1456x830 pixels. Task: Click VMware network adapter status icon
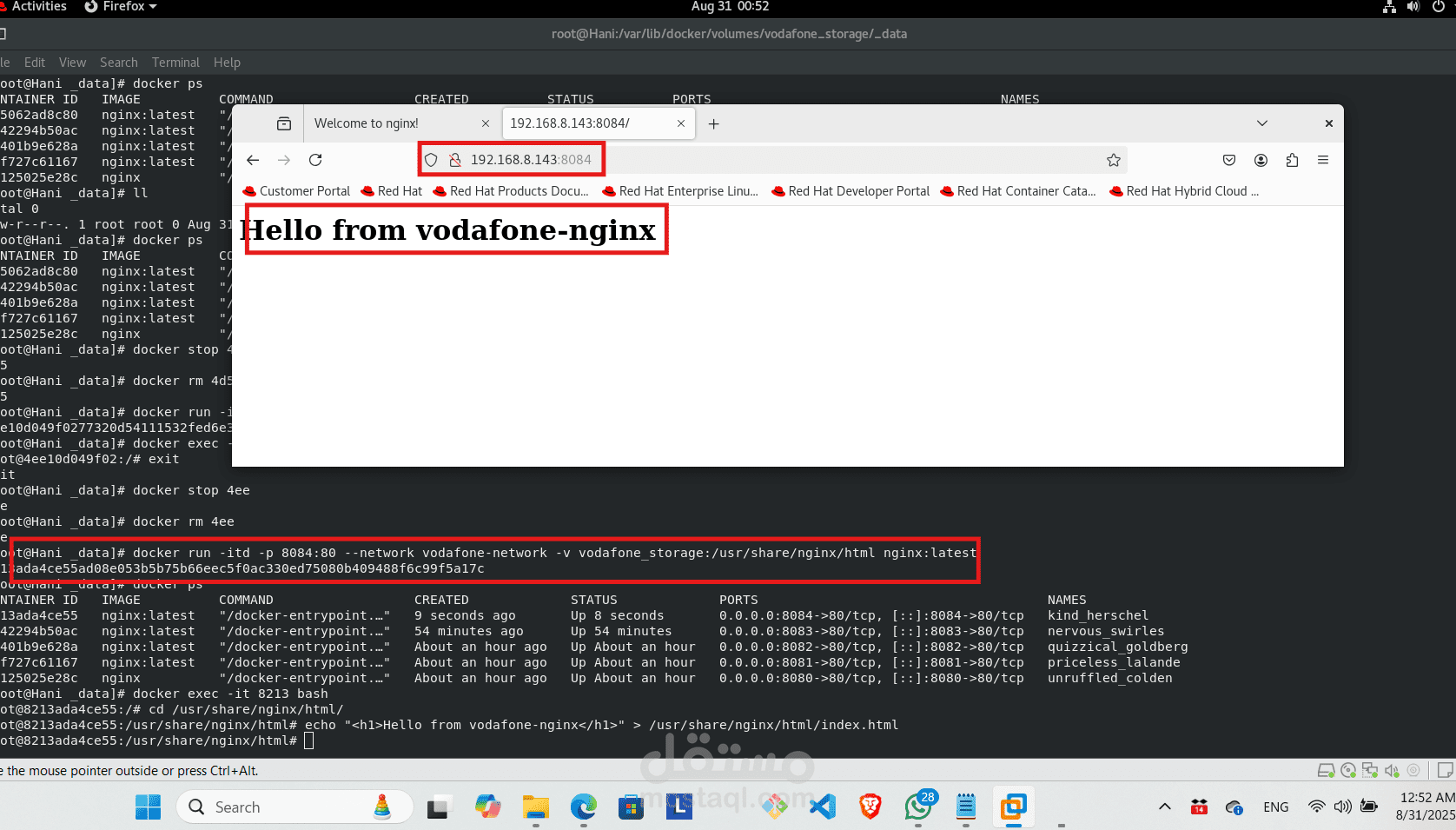point(1370,770)
